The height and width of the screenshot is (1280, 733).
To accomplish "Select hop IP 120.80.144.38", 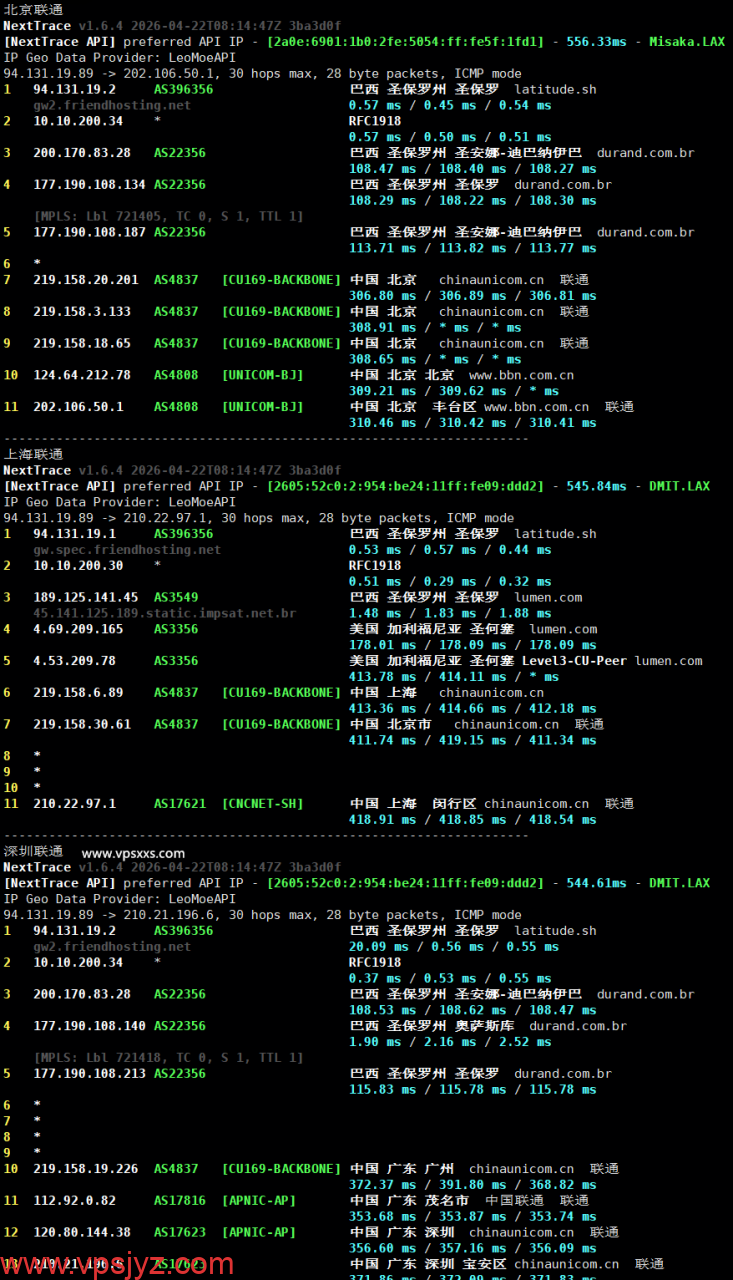I will [82, 1232].
